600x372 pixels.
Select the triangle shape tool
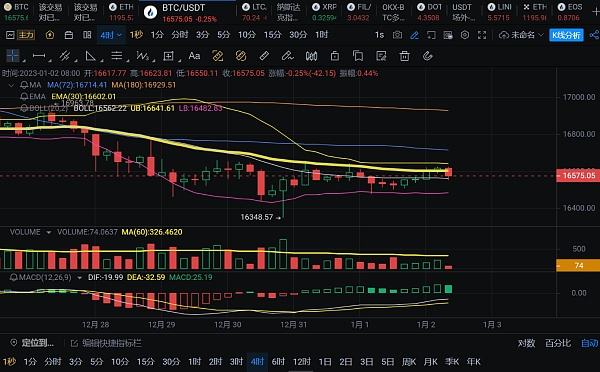tap(91, 56)
